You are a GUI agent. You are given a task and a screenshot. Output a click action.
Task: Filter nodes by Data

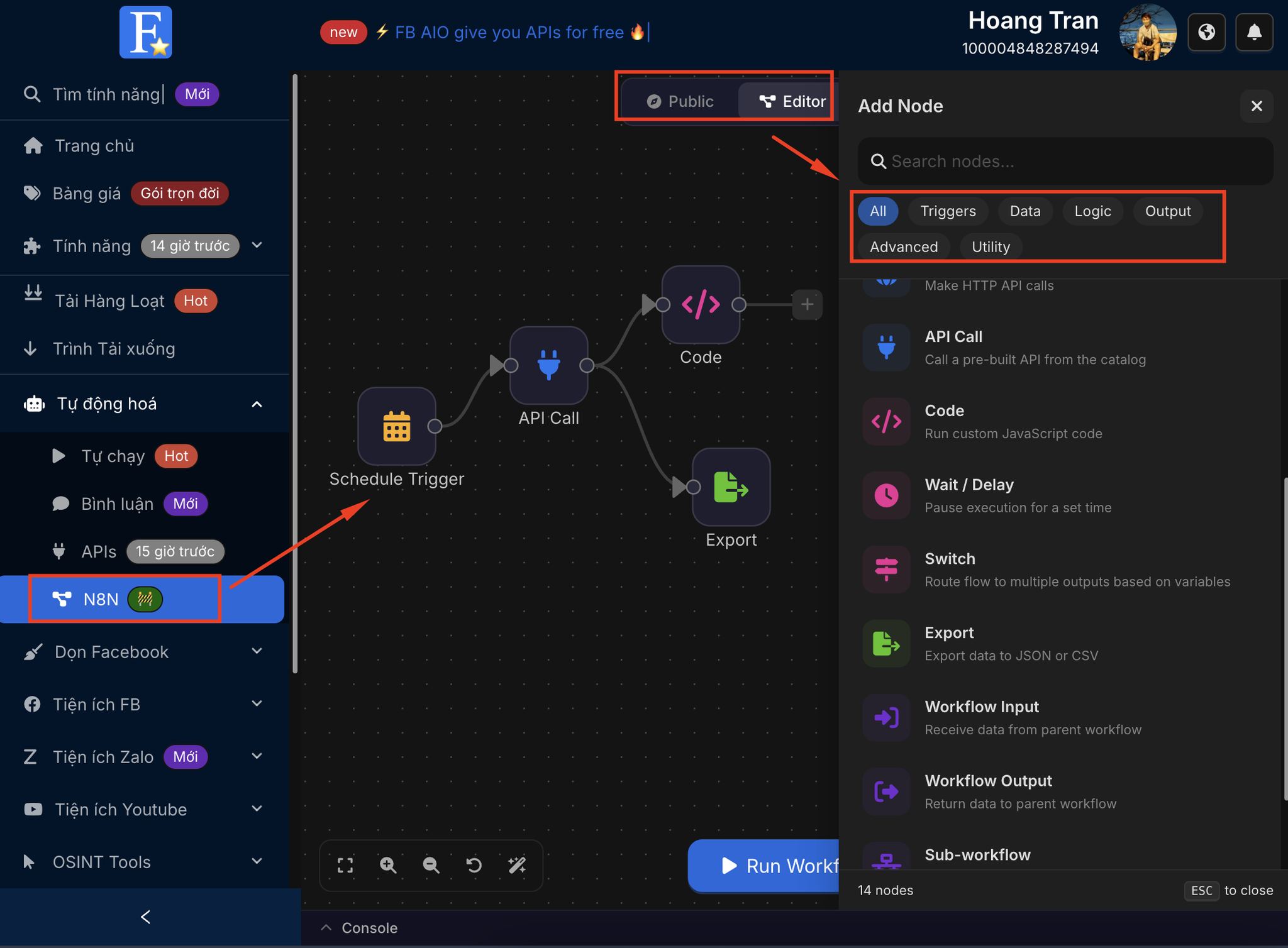1024,211
